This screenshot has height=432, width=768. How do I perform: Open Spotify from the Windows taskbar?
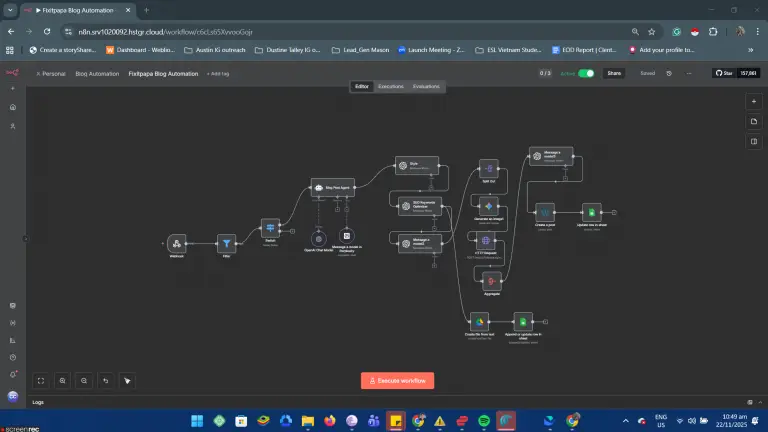coord(484,420)
